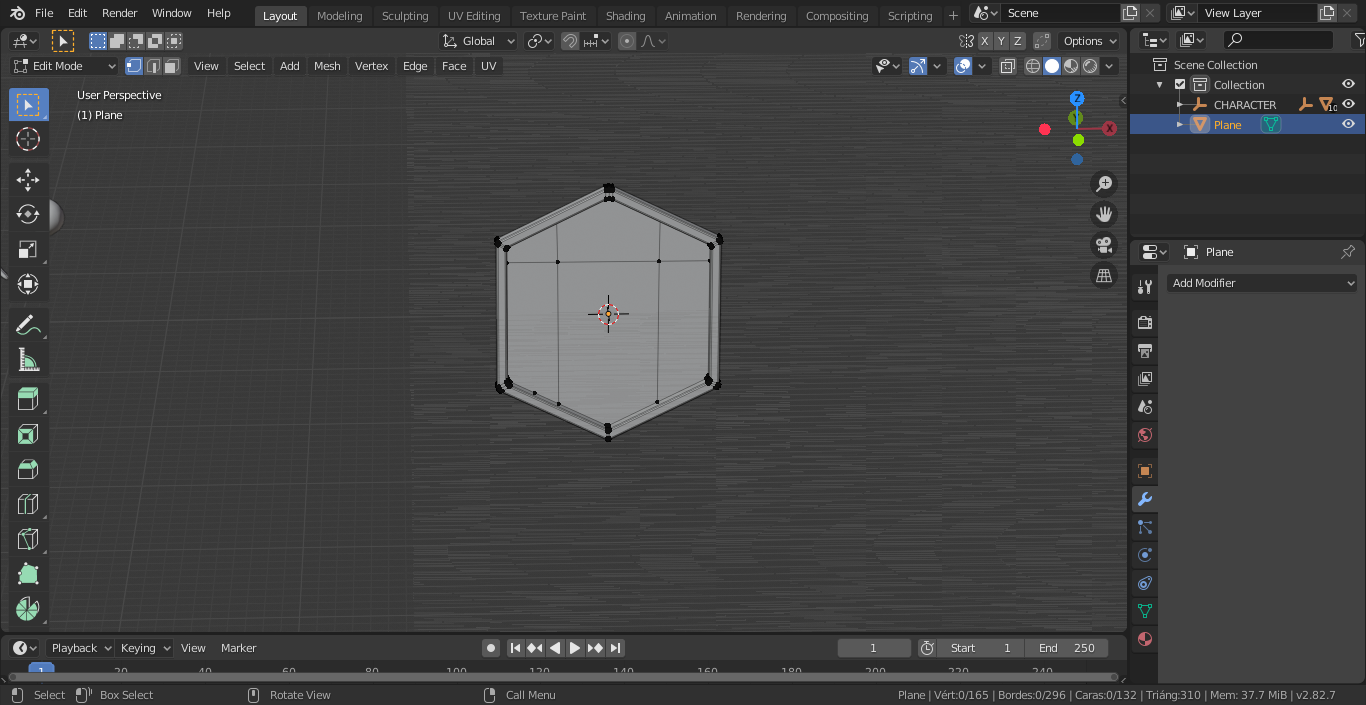The height and width of the screenshot is (705, 1366).
Task: Open the Modifiers wrench properties tab
Action: (1145, 499)
